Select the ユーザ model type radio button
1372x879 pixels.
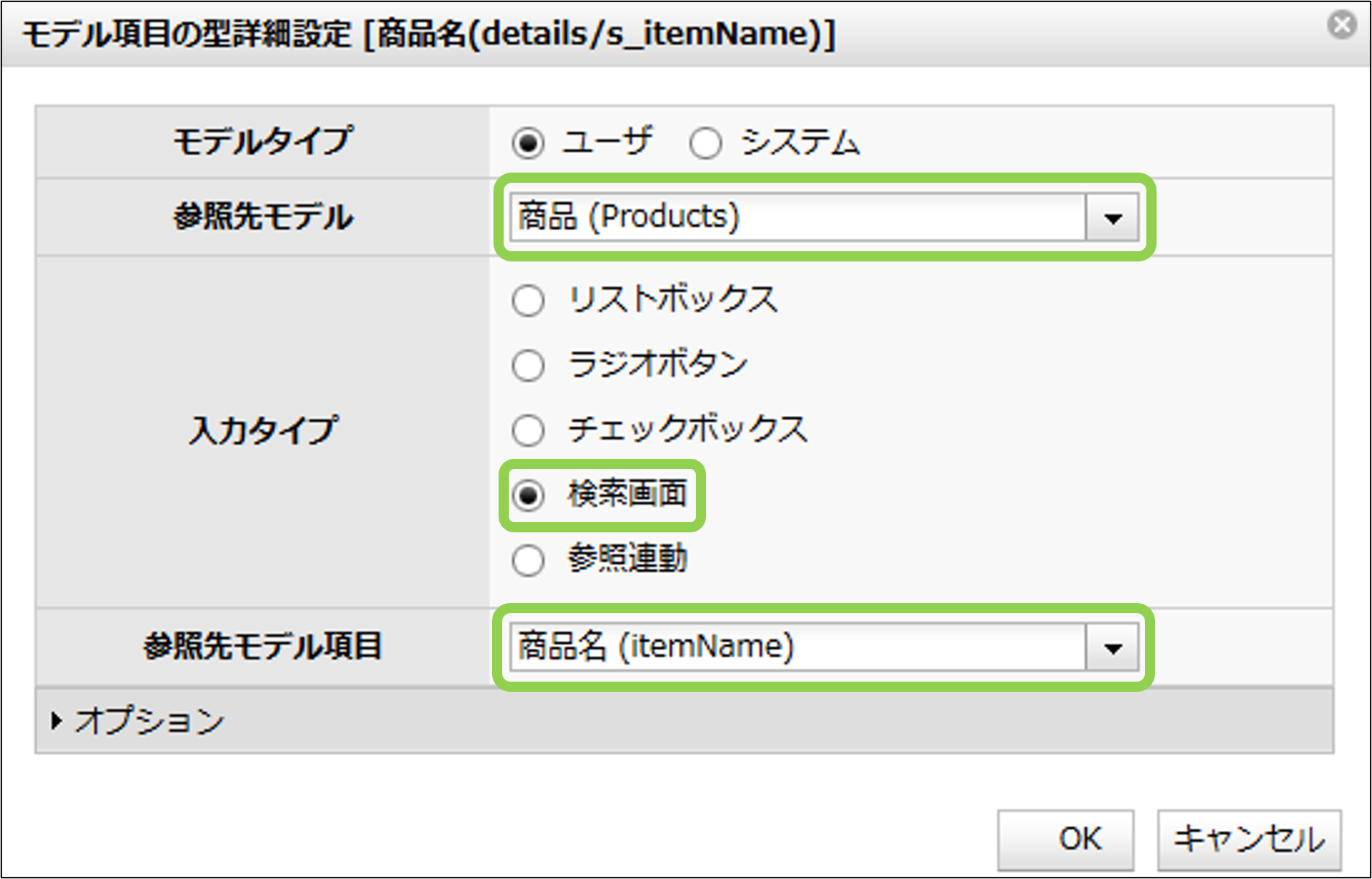(x=528, y=143)
